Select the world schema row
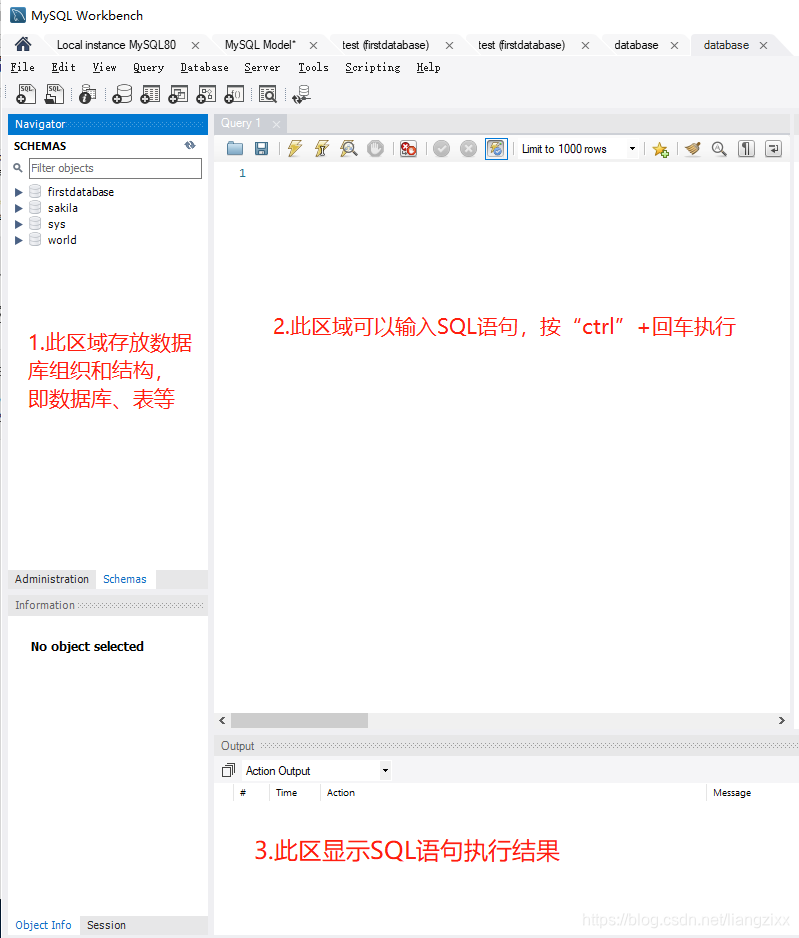Screen dimensions: 799x938 point(62,240)
